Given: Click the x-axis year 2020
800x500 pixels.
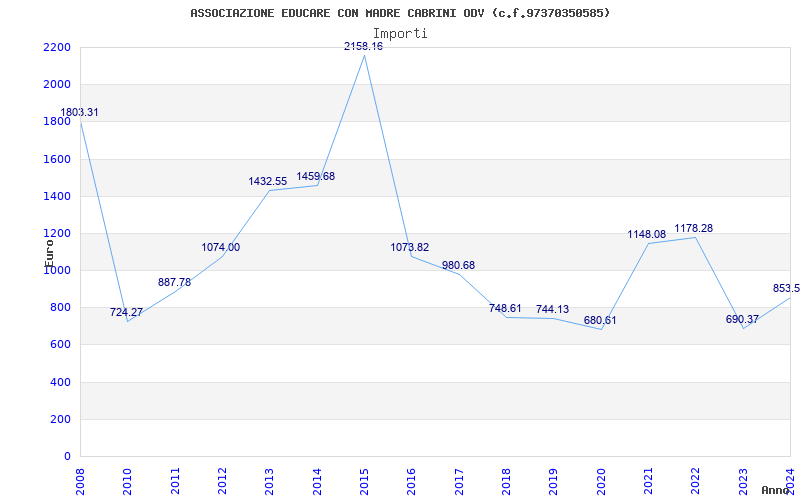Looking at the screenshot, I should tap(601, 481).
